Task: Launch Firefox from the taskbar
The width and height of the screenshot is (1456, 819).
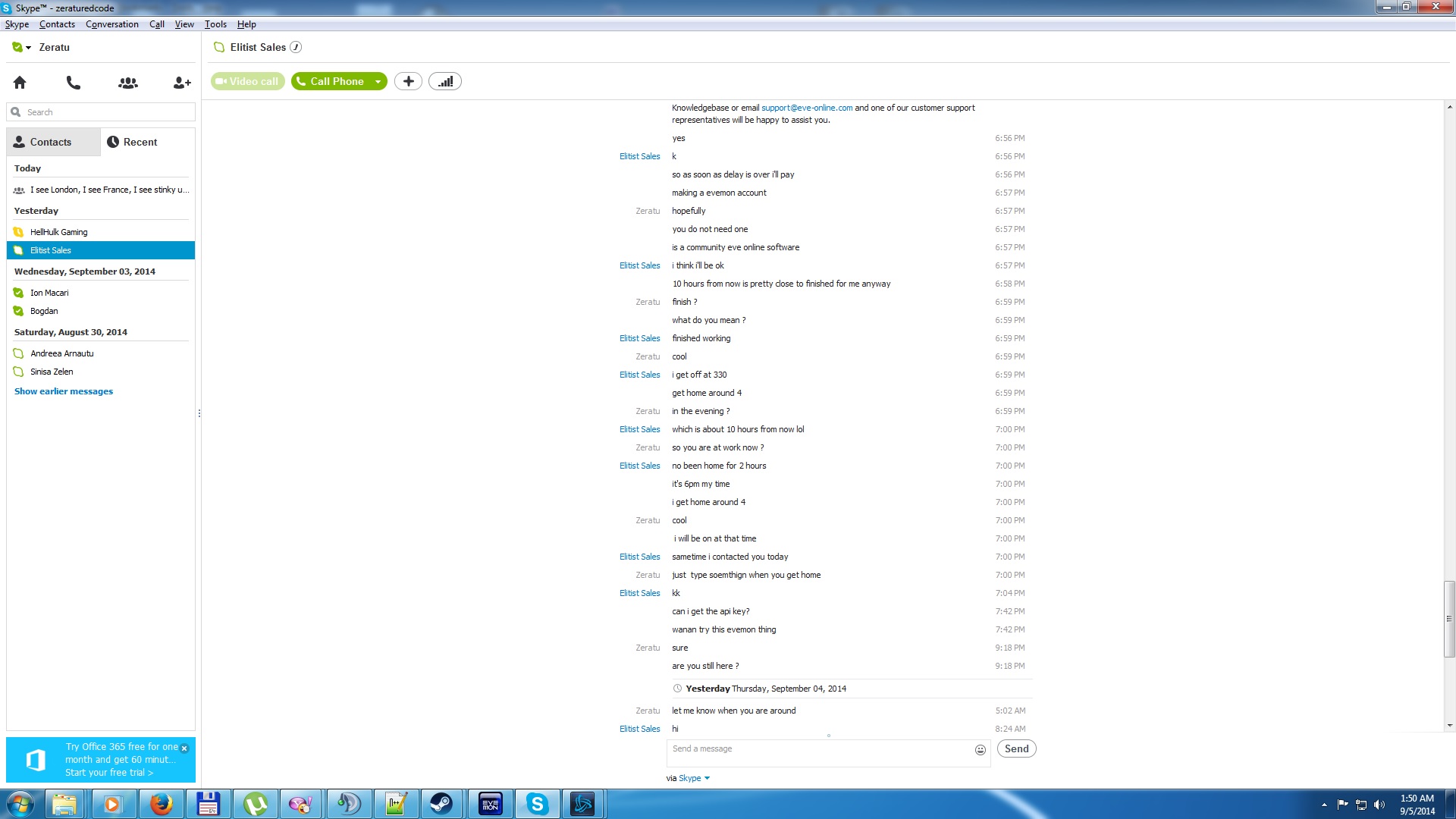Action: coord(161,803)
